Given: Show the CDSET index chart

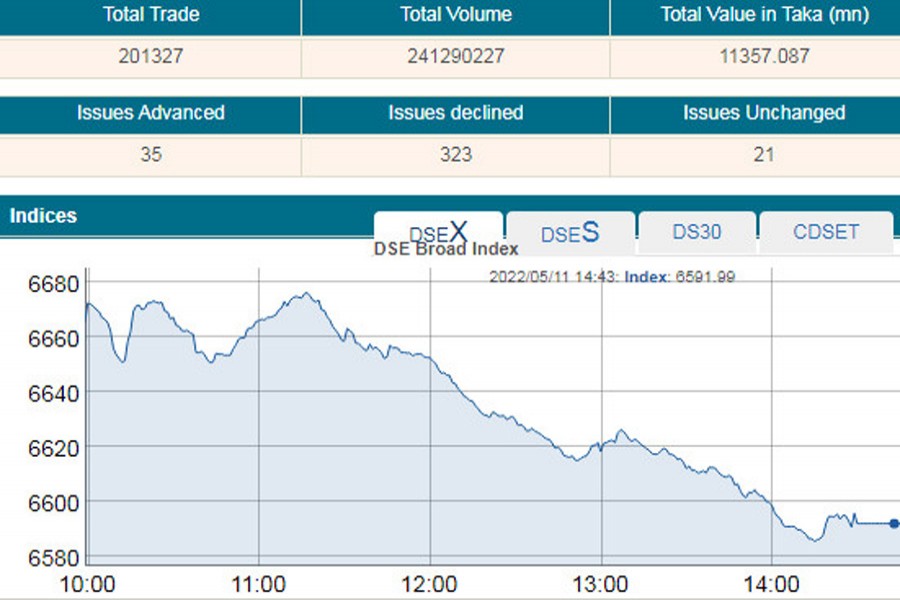Looking at the screenshot, I should pos(825,232).
